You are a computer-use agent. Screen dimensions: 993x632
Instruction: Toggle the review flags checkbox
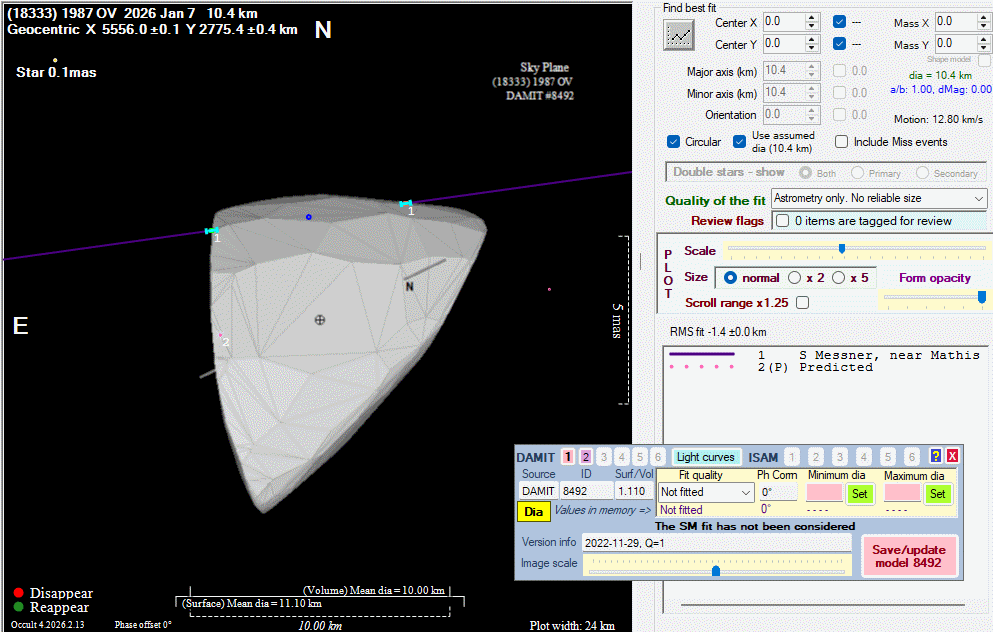tap(782, 220)
